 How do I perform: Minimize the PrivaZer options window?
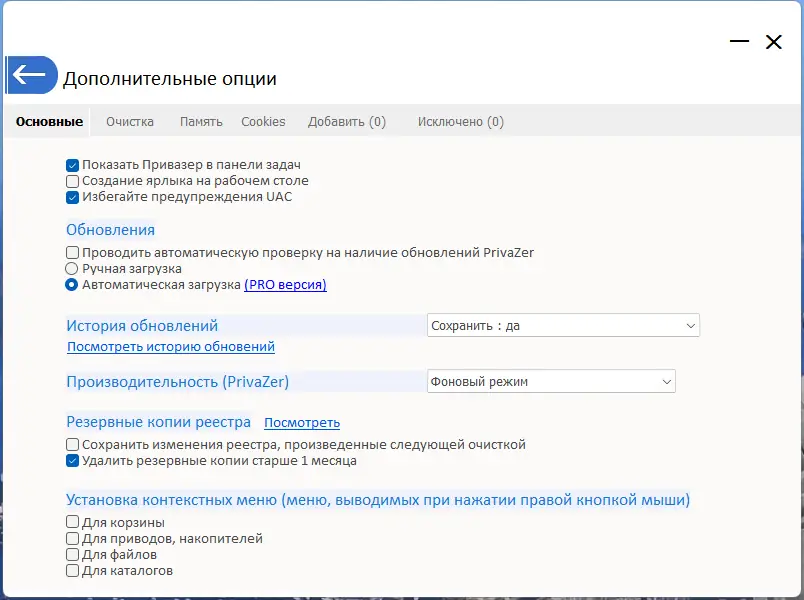click(x=739, y=42)
